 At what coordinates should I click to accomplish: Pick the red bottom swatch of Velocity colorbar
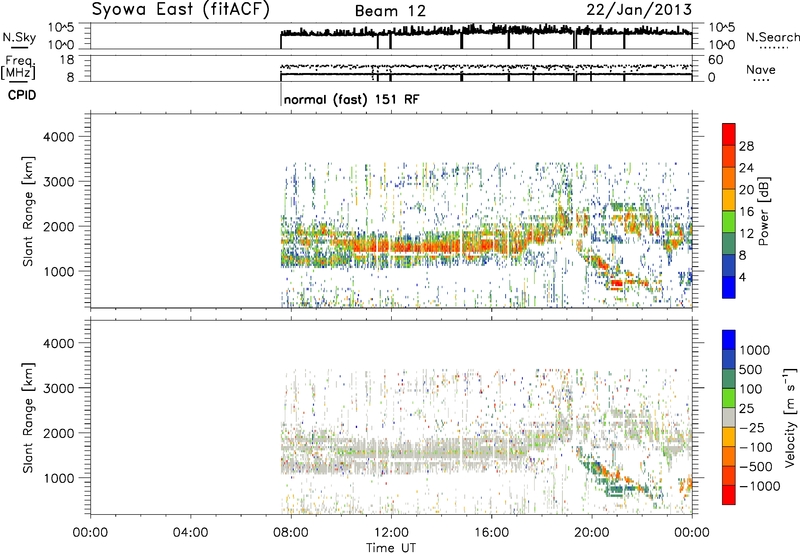coord(729,495)
